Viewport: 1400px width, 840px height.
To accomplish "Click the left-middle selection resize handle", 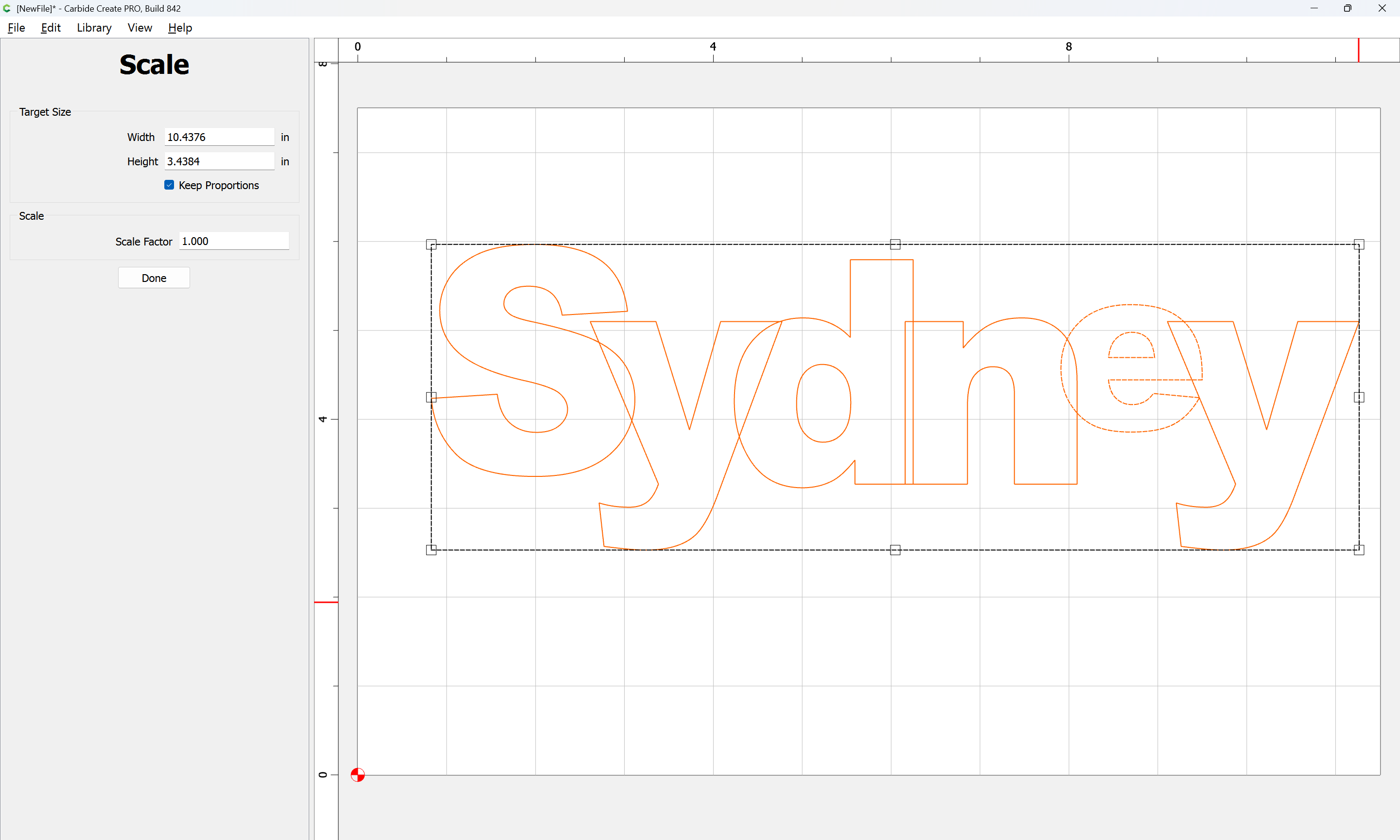I will (431, 397).
